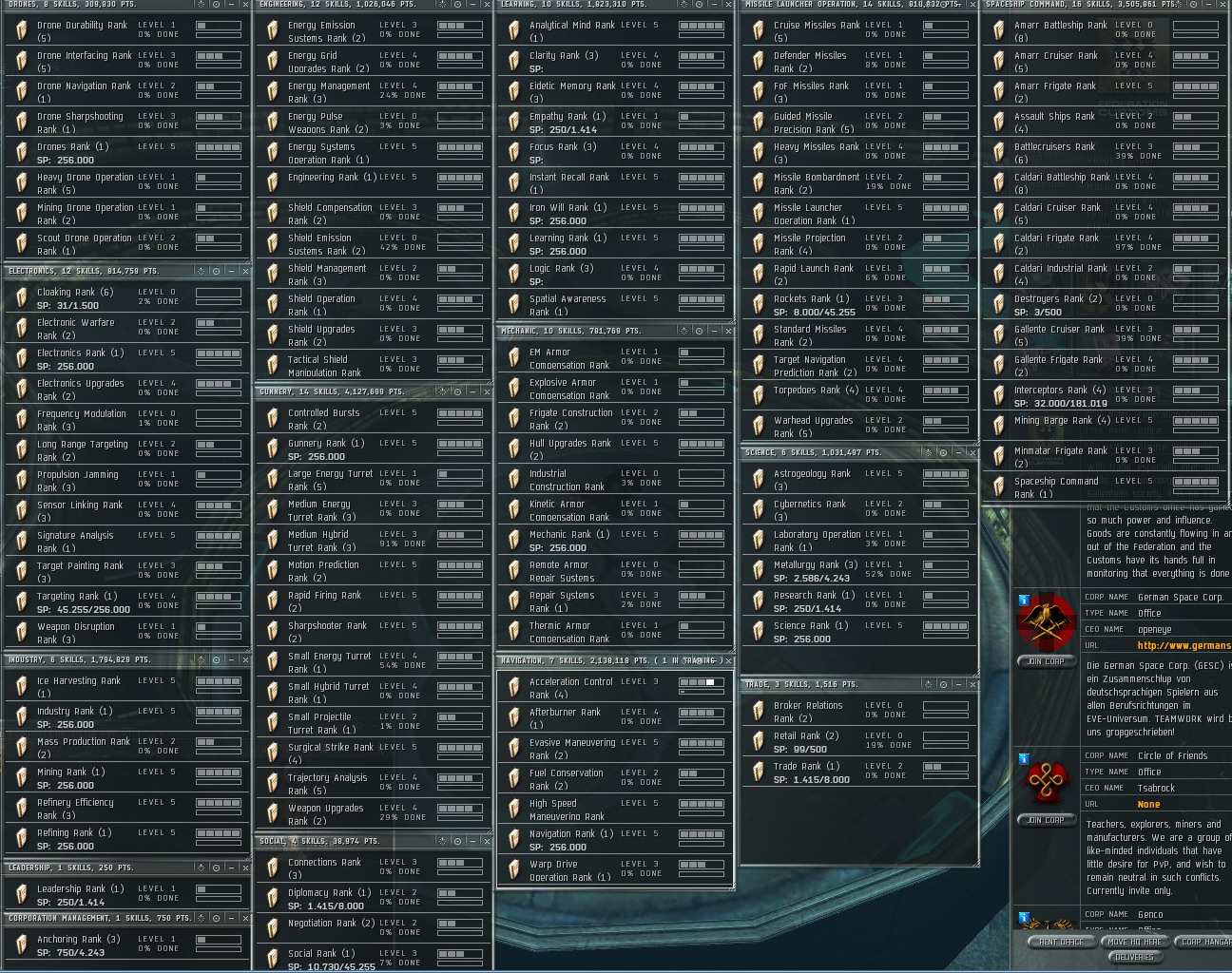Click the Circle of Friends knot logo
Screen dimensions: 1232x973
coord(1046,781)
